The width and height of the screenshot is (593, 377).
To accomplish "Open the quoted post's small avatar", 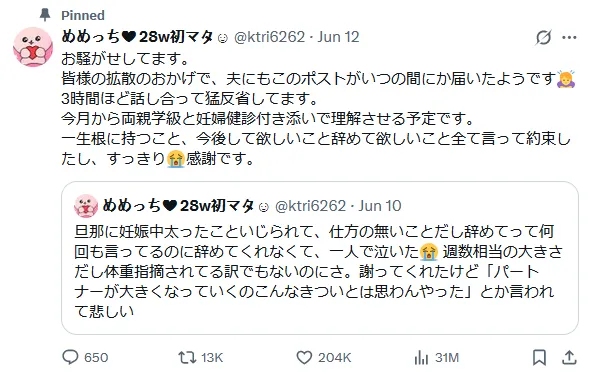I will coord(86,206).
